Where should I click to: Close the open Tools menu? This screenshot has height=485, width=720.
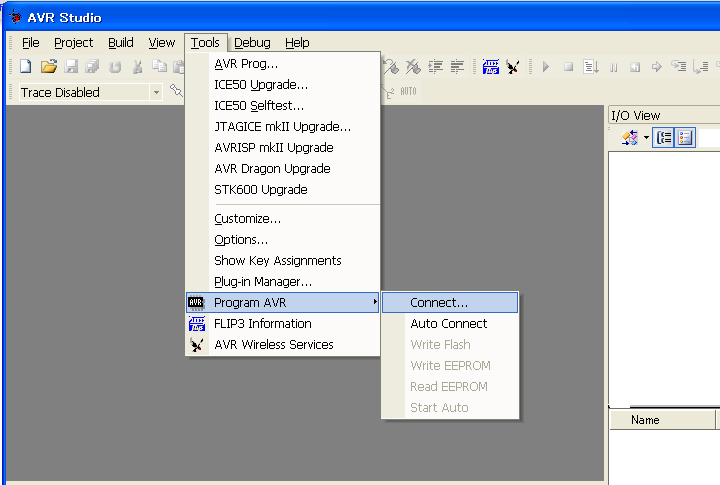click(x=205, y=43)
